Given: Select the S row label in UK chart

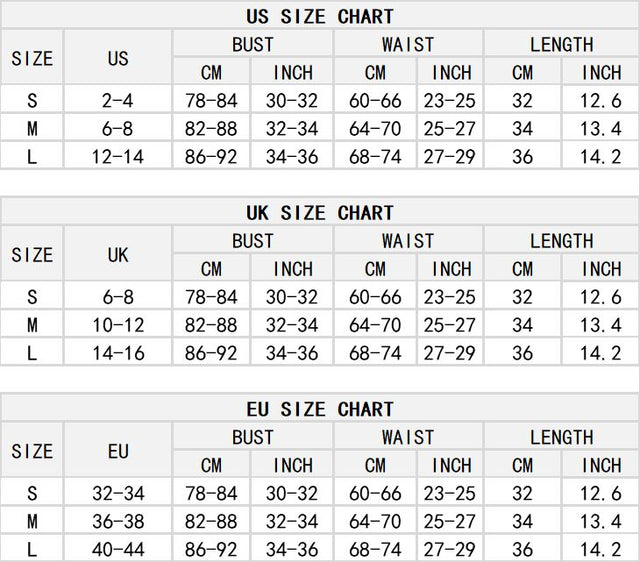Looking at the screenshot, I should (32, 297).
